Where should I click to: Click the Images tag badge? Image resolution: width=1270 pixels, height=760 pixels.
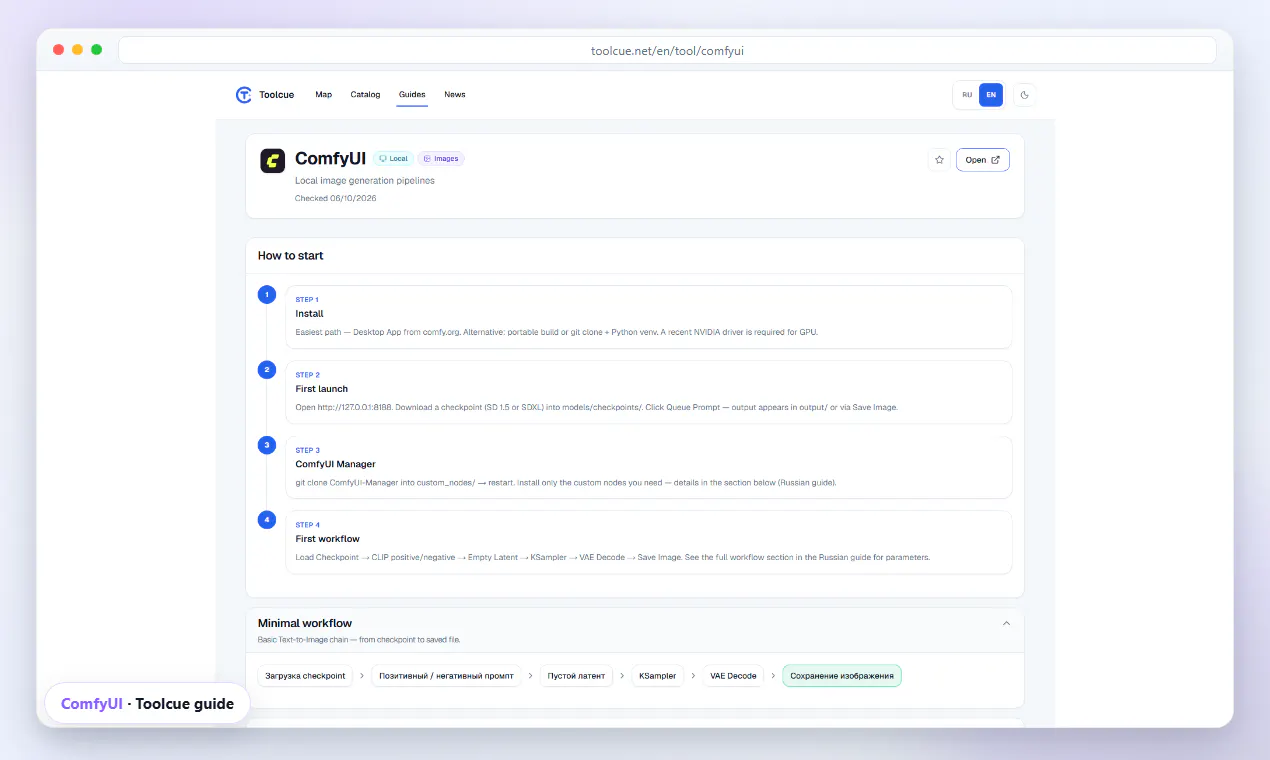pyautogui.click(x=441, y=159)
